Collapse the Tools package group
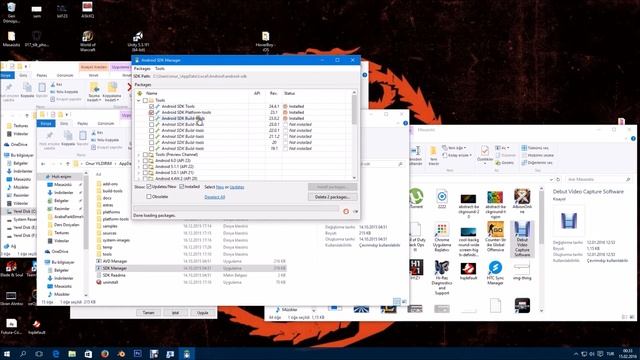Viewport: 640px width, 360px height. click(139, 100)
